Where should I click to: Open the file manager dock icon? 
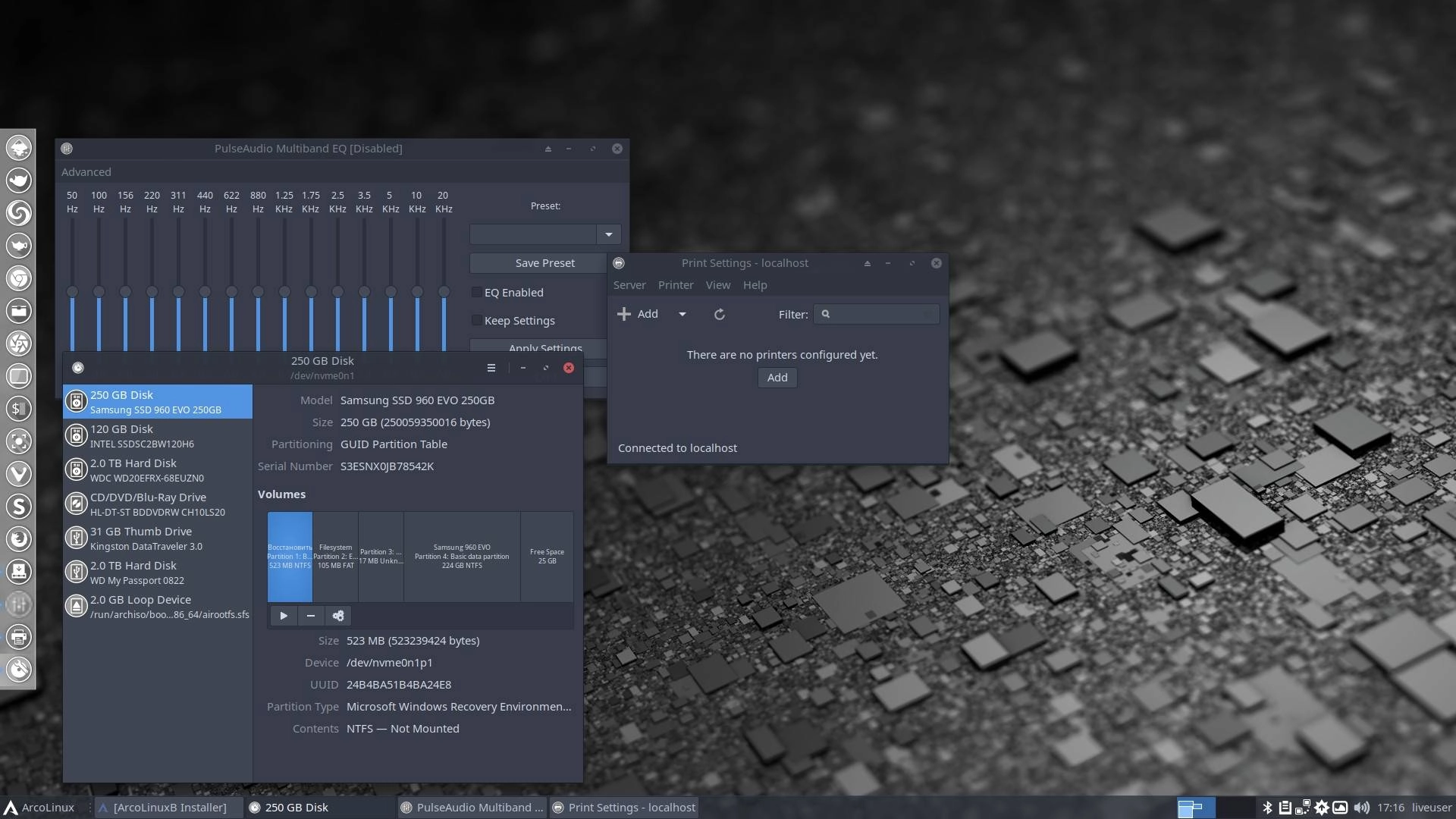pos(19,311)
